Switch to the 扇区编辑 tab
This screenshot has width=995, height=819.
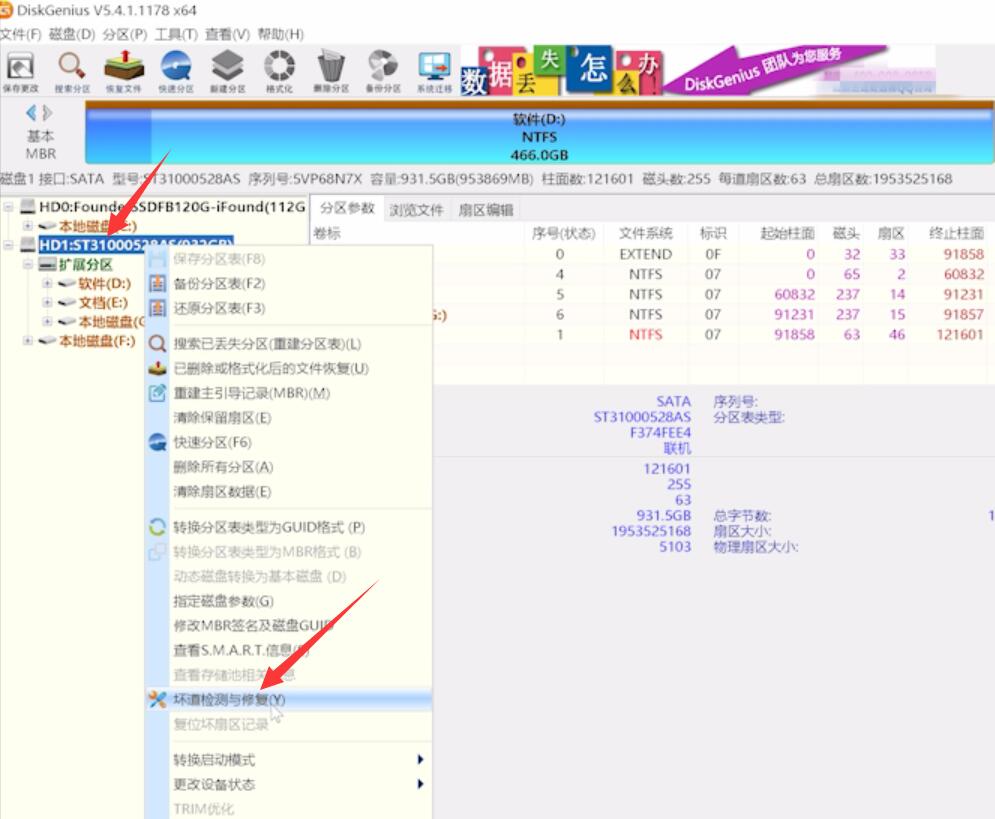pos(485,210)
